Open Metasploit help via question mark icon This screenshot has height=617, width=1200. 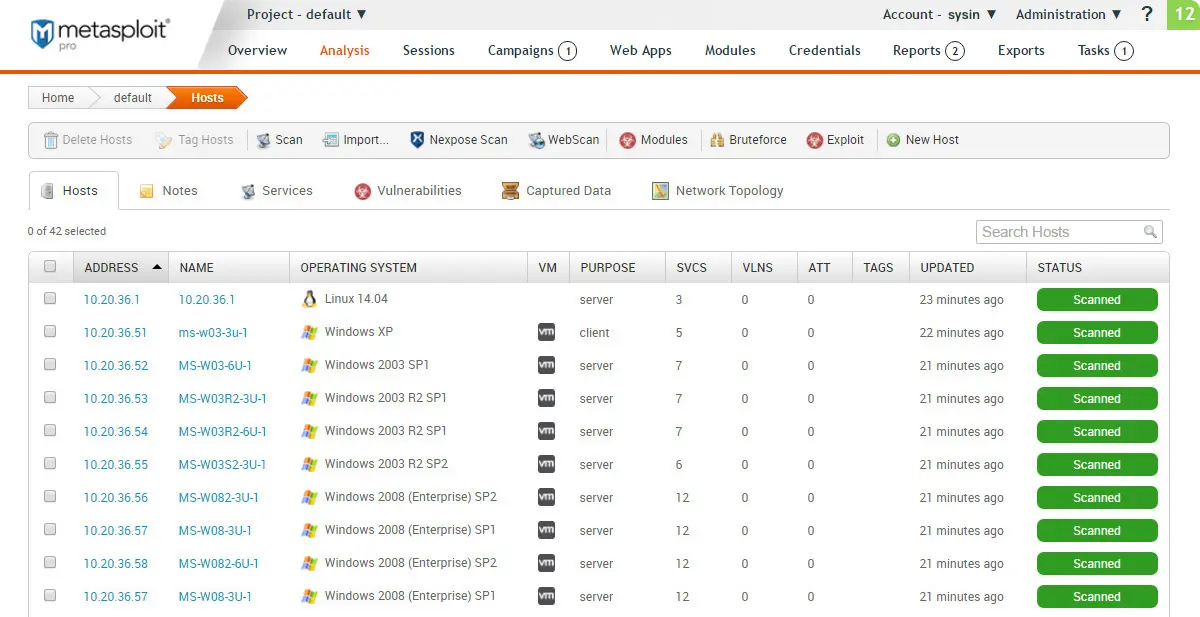coord(1146,14)
